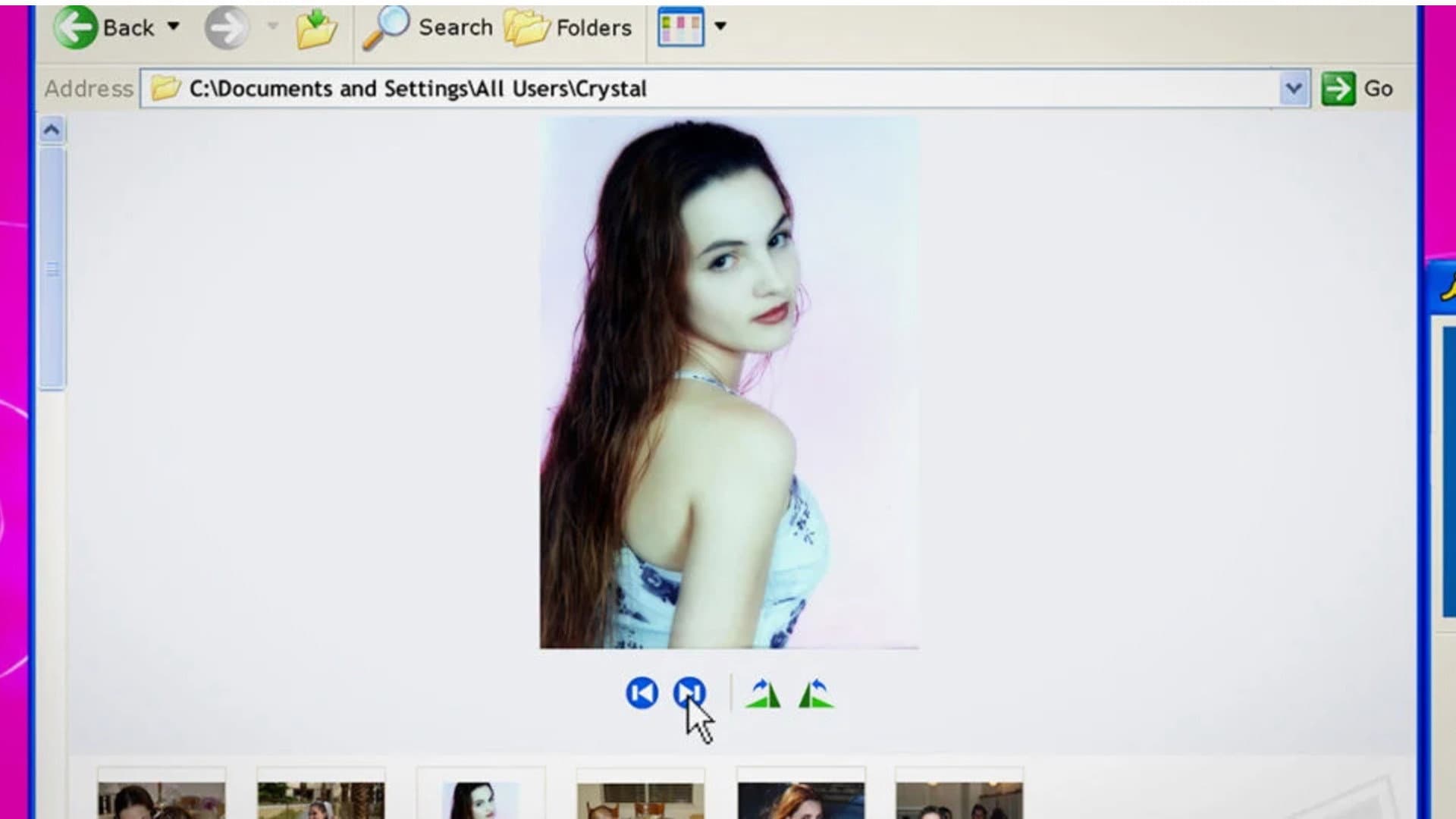Rotate the image counterclockwise
1456x819 pixels.
tap(815, 694)
